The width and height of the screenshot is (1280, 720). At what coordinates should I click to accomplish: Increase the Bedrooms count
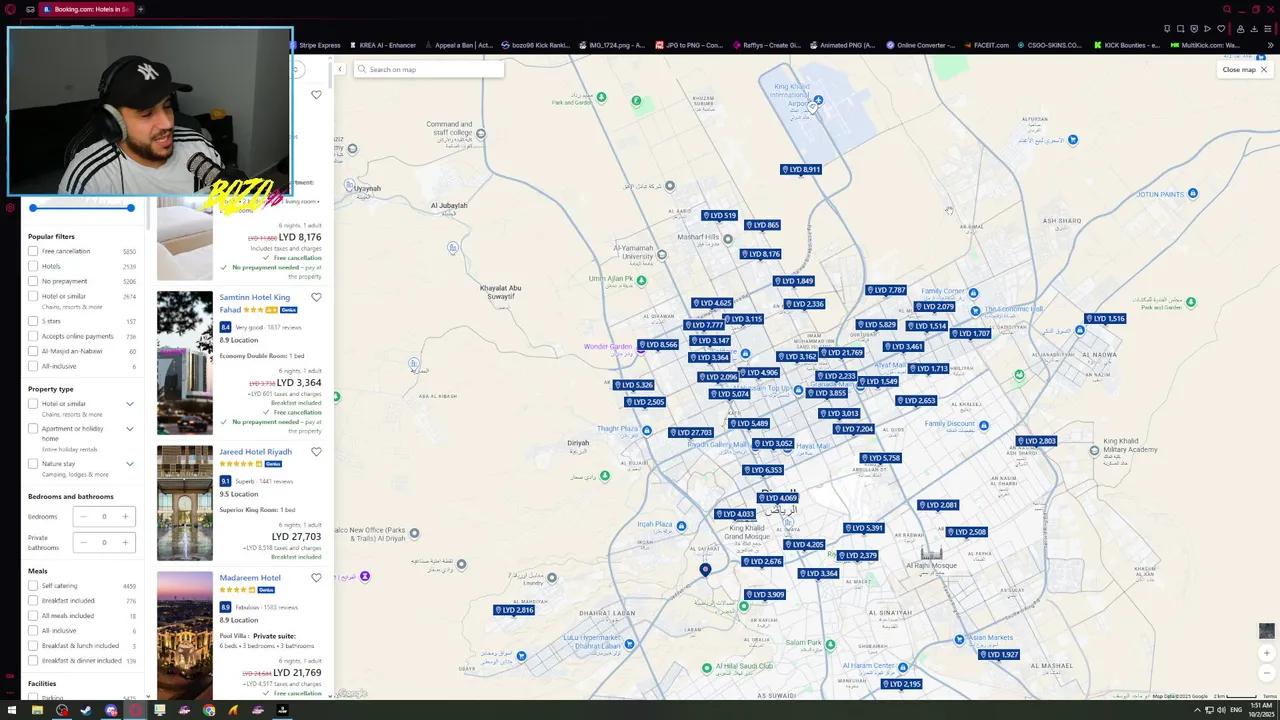click(125, 516)
